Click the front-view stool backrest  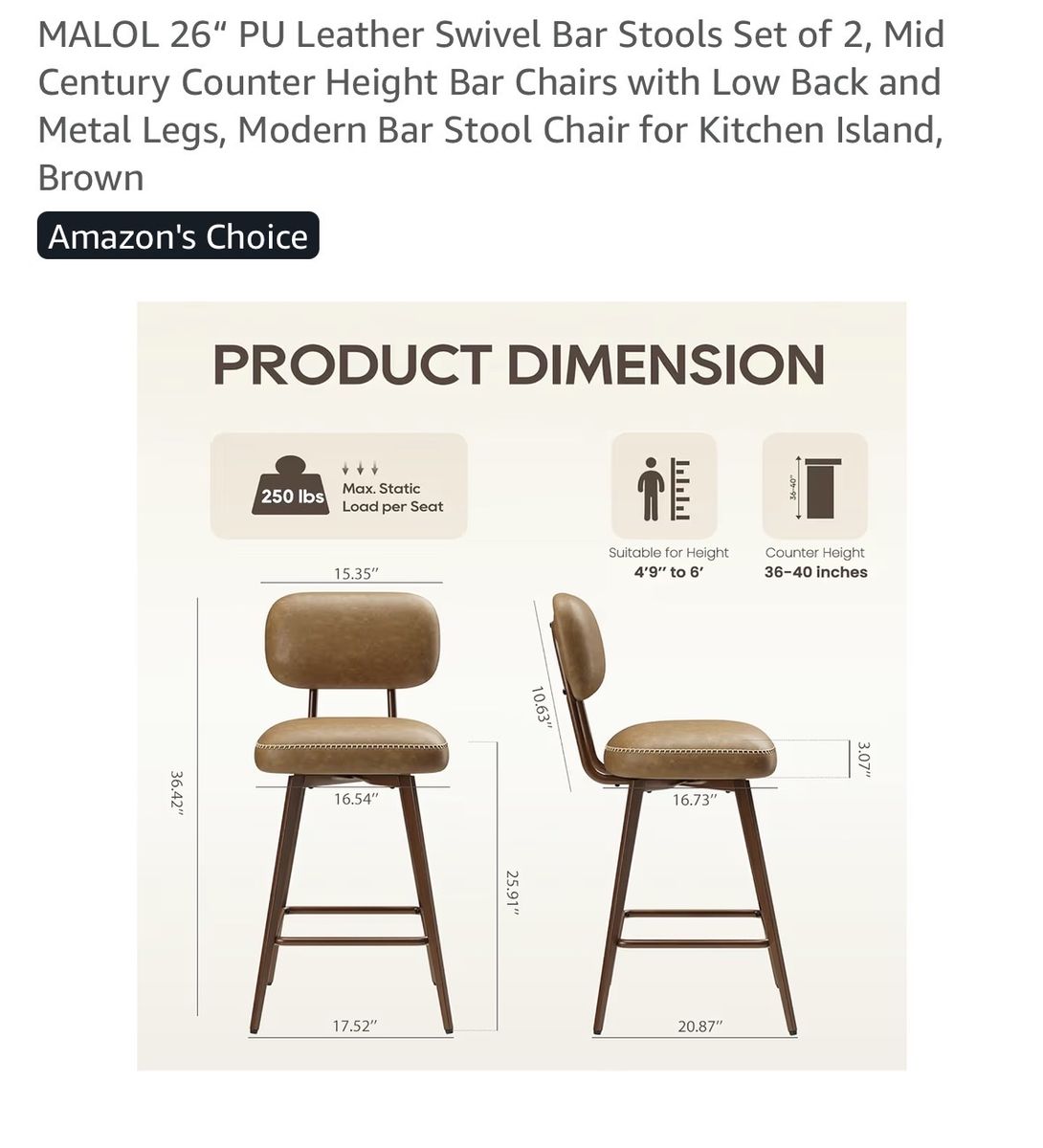click(x=351, y=641)
